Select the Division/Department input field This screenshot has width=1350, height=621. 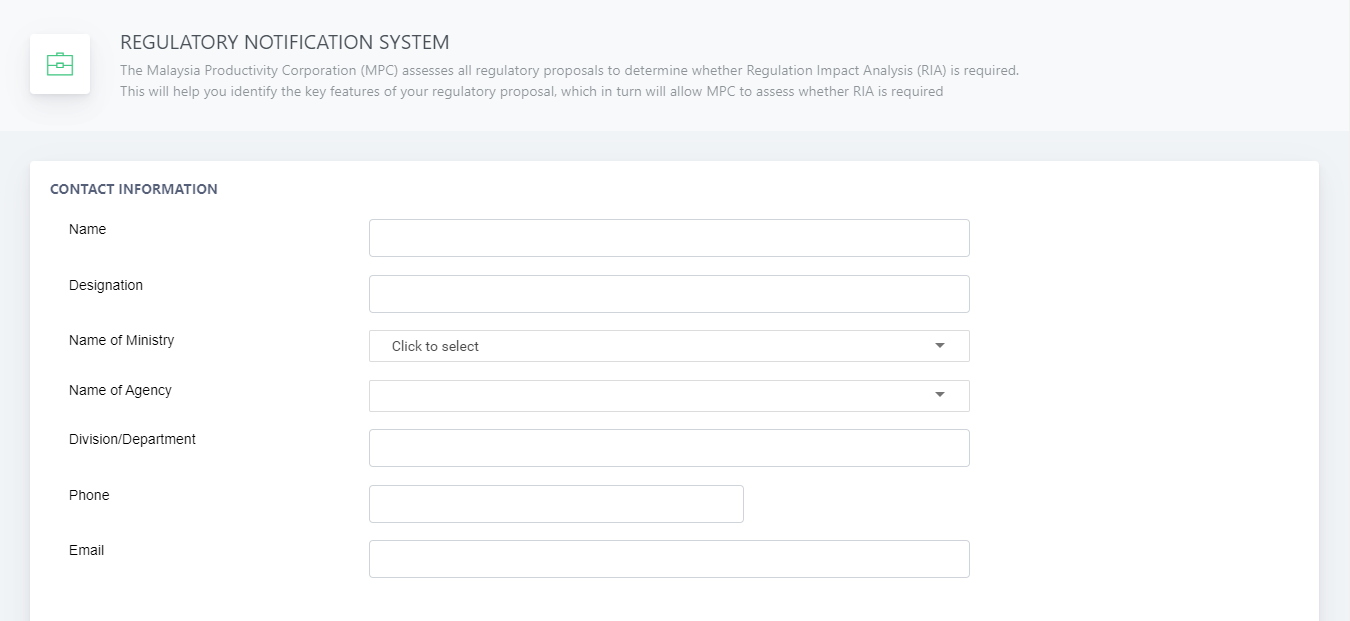click(x=669, y=448)
